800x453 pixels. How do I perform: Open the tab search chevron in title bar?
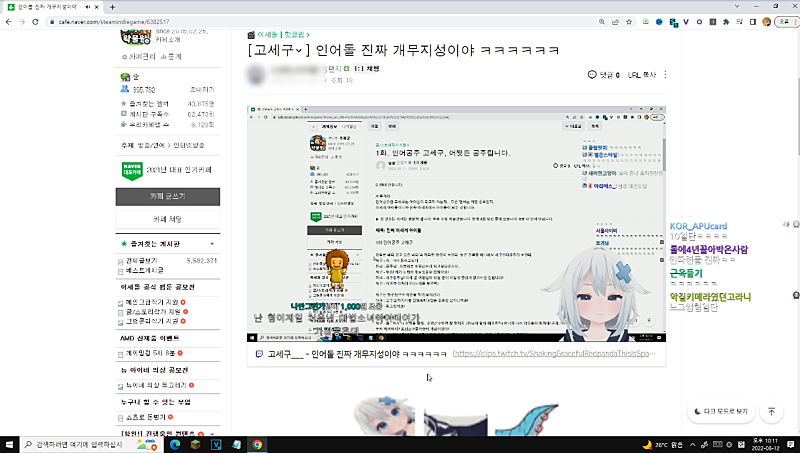click(737, 6)
